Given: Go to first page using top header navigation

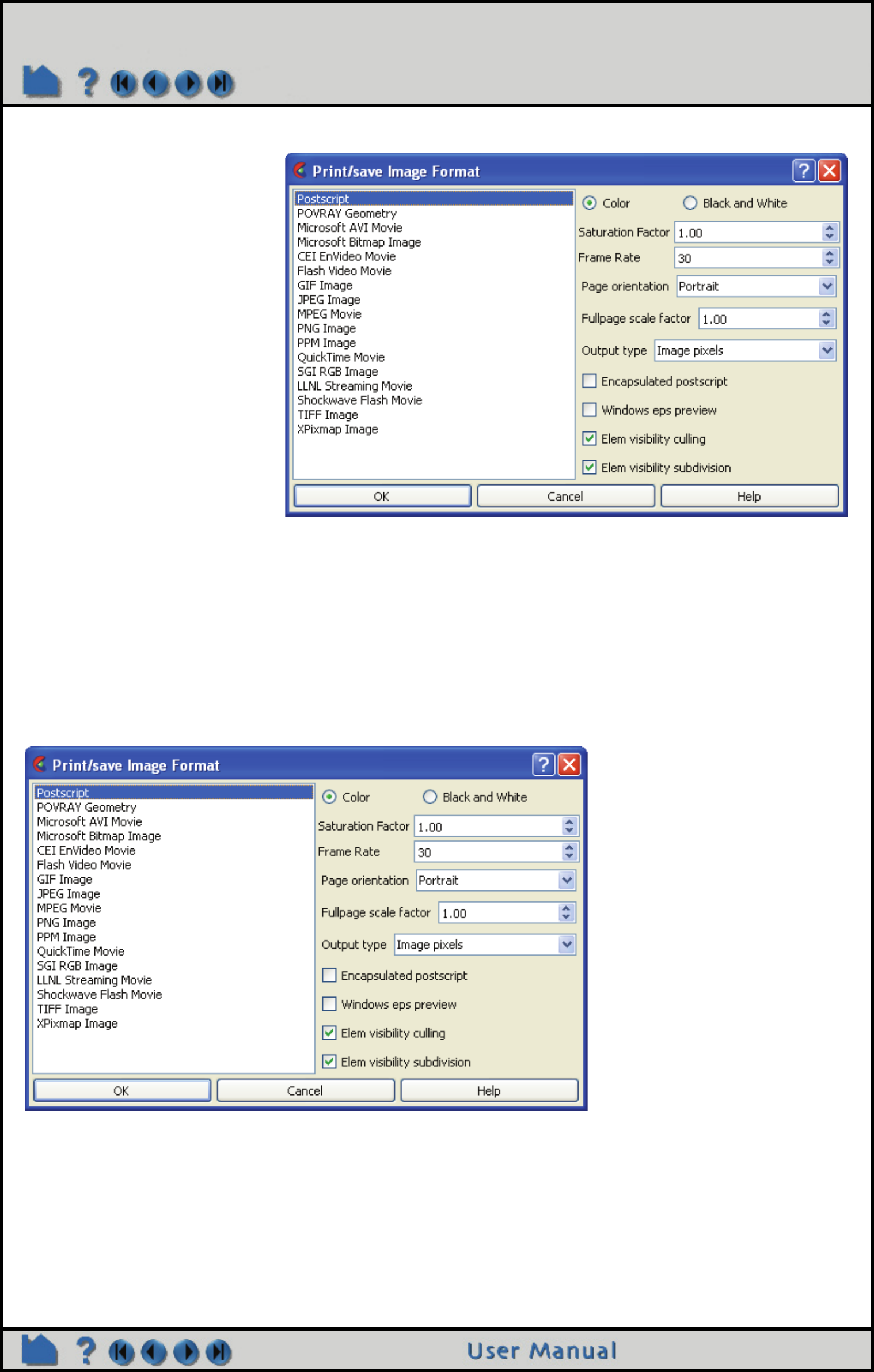Looking at the screenshot, I should (123, 84).
